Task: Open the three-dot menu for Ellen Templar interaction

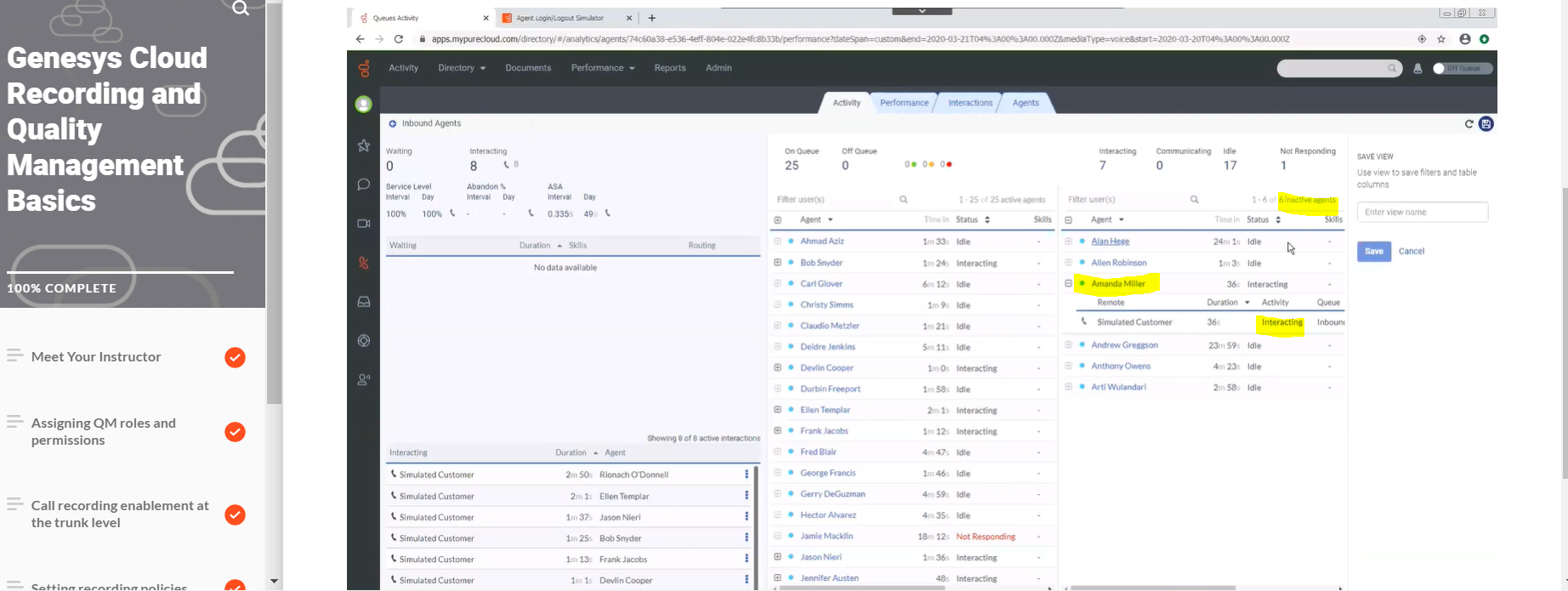Action: tap(747, 496)
